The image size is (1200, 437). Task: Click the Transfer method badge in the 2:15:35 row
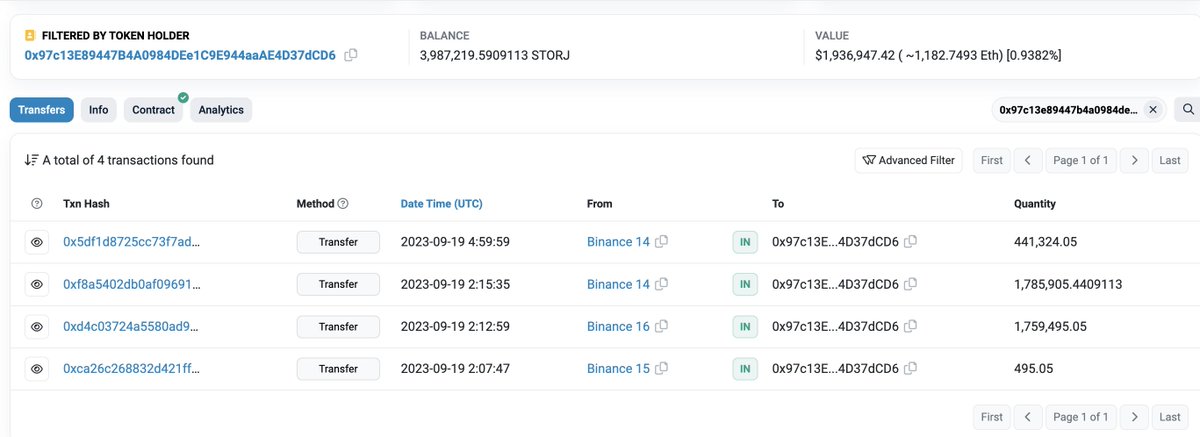[x=338, y=285]
